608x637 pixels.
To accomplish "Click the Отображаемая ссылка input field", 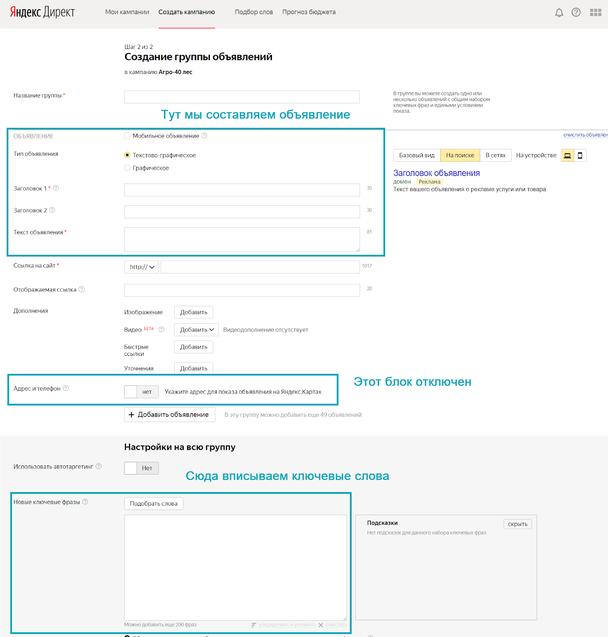I will 242,290.
